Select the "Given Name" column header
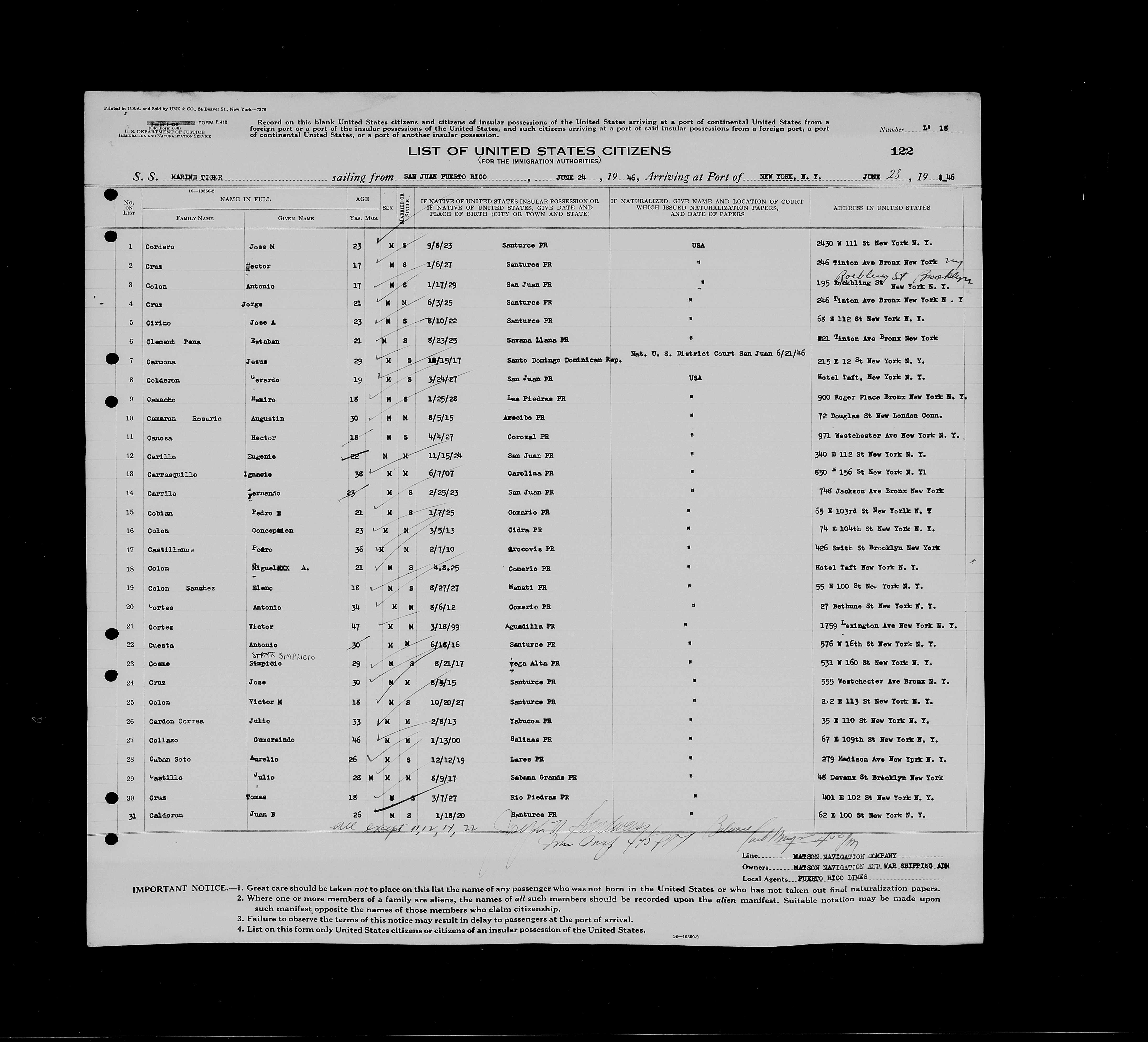The image size is (1148, 1042). click(x=296, y=218)
